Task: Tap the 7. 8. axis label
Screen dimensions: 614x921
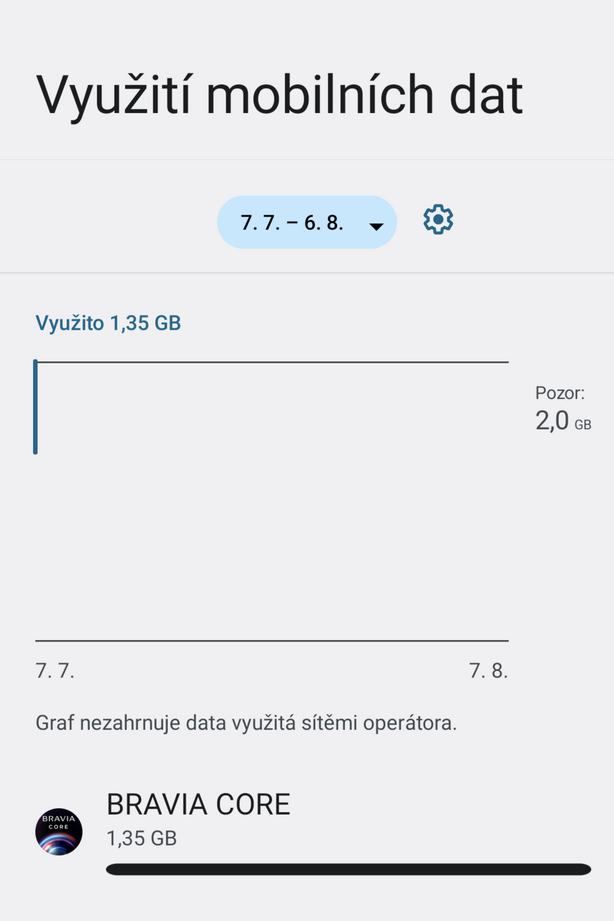Action: coord(487,671)
